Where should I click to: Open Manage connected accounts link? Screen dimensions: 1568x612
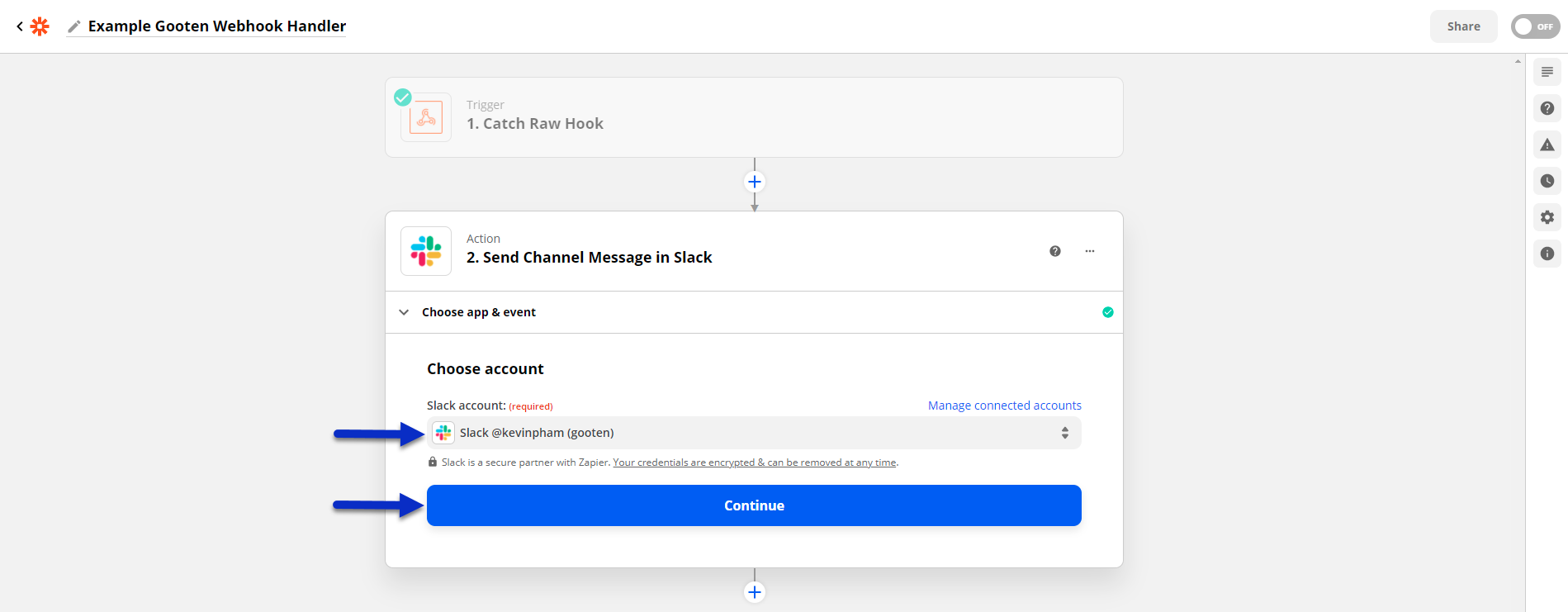[1005, 406]
